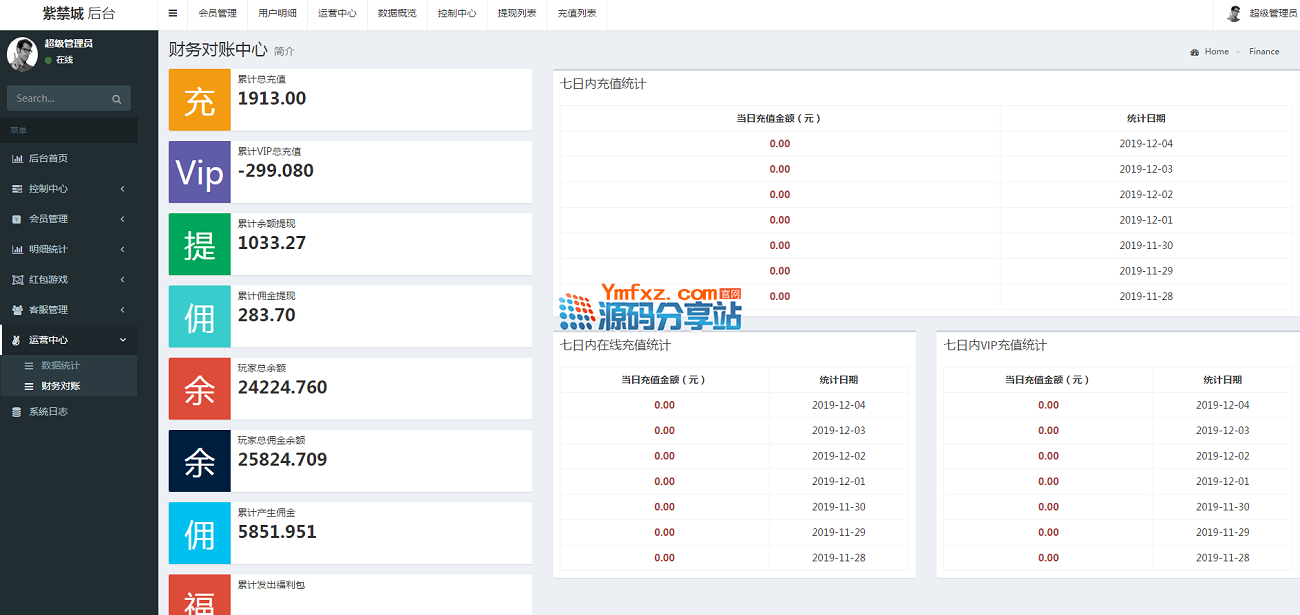Click the orange 充 tile icon
The height and width of the screenshot is (615, 1300).
point(200,100)
